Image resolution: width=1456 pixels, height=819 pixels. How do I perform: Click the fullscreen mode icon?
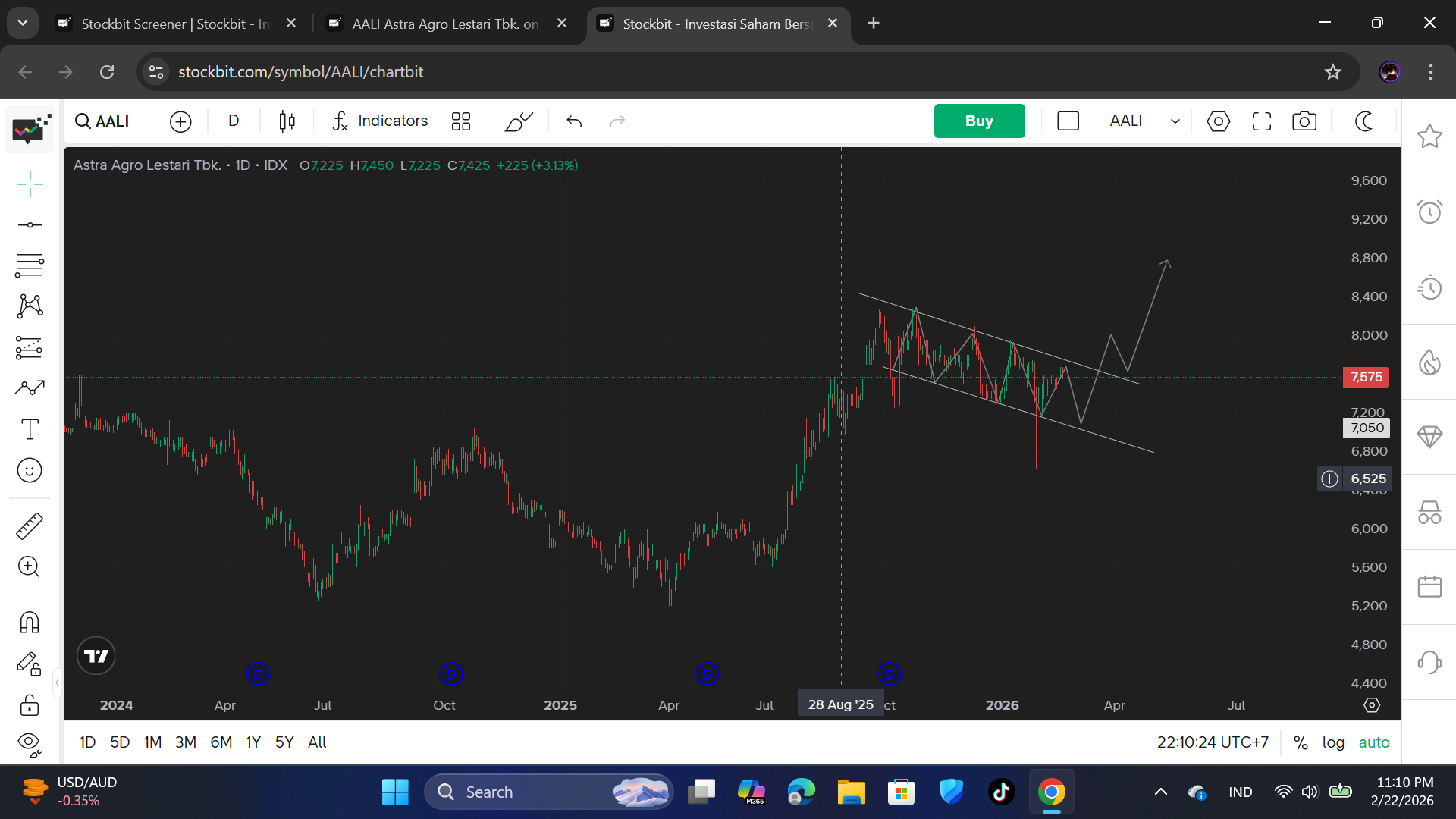1262,121
